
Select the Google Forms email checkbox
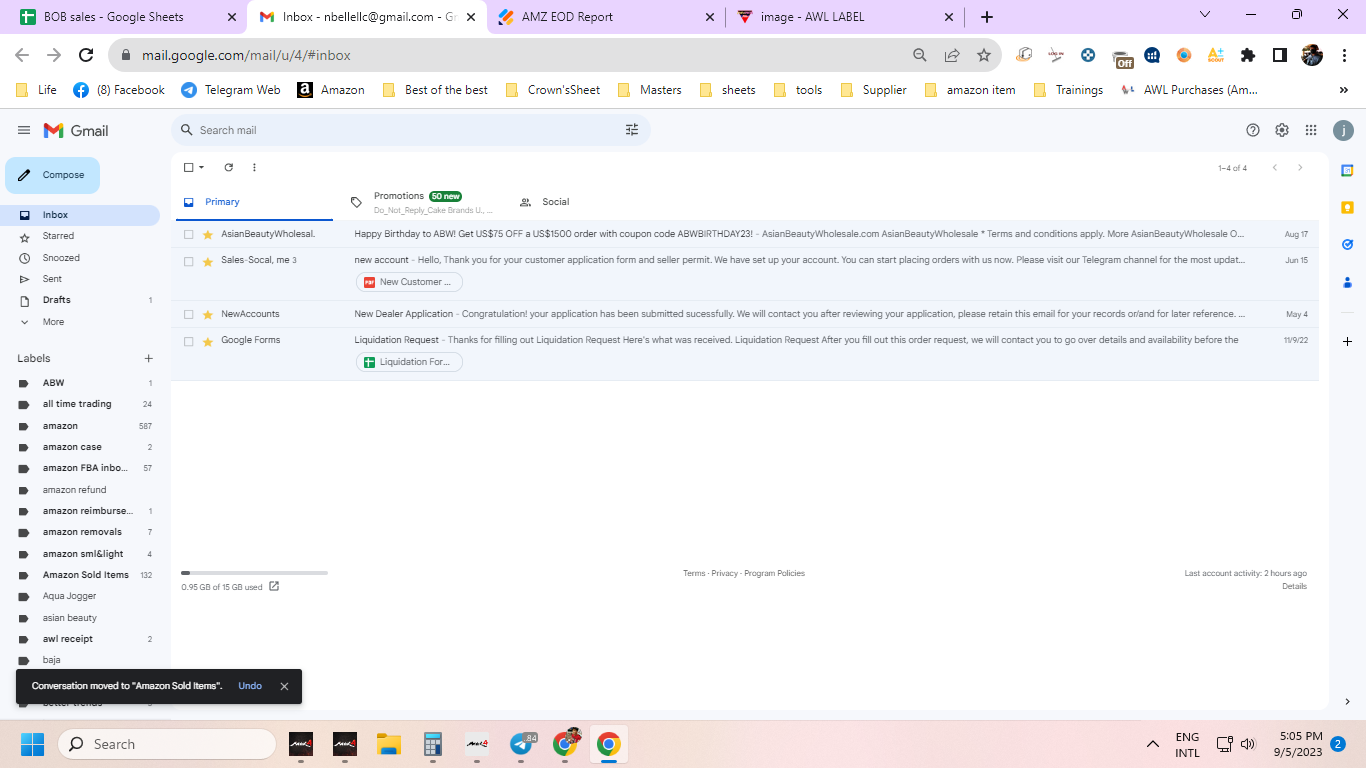188,341
